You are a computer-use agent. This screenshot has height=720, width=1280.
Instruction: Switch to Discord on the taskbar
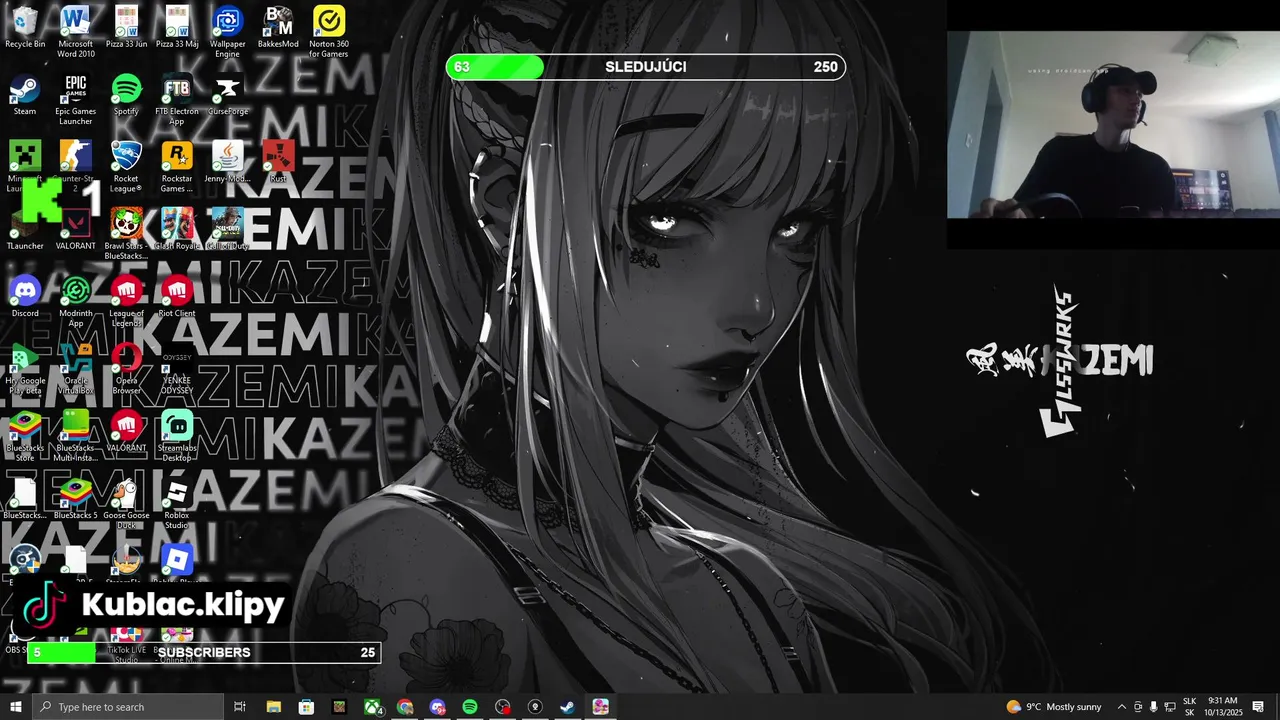tap(438, 707)
